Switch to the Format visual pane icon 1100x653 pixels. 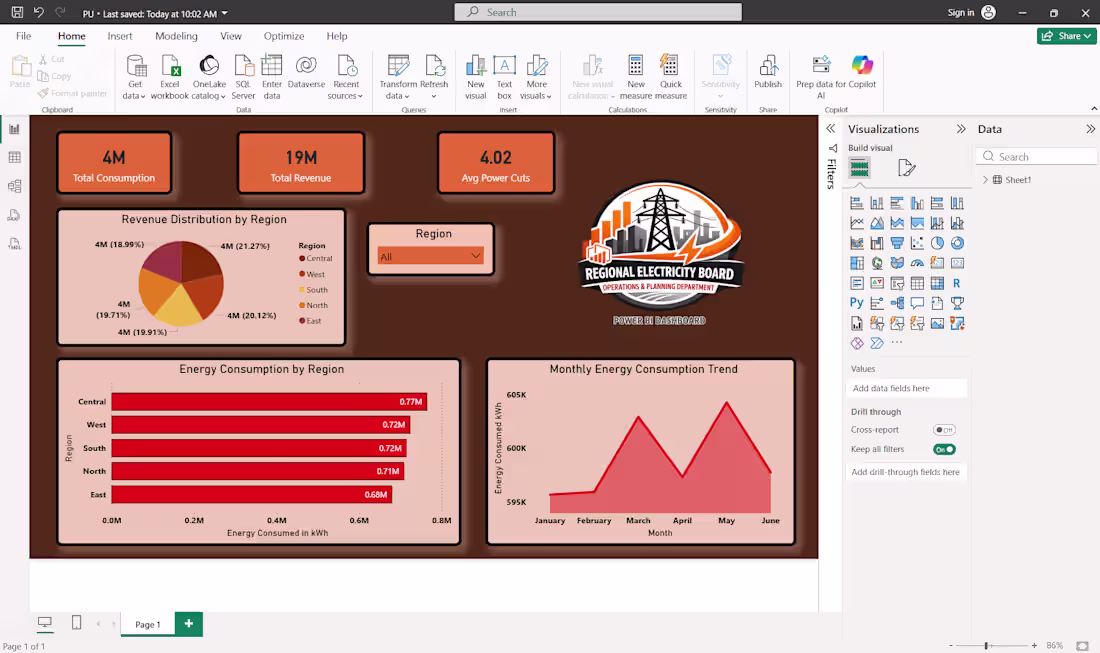[x=906, y=168]
